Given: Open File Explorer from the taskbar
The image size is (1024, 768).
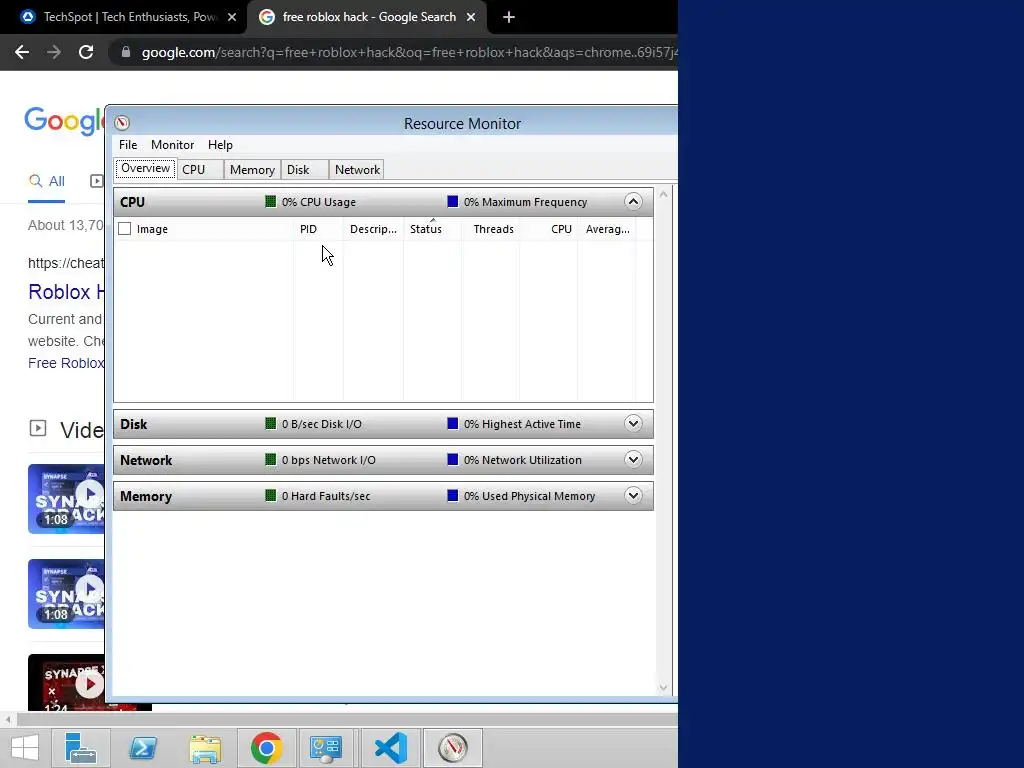Looking at the screenshot, I should tap(205, 748).
